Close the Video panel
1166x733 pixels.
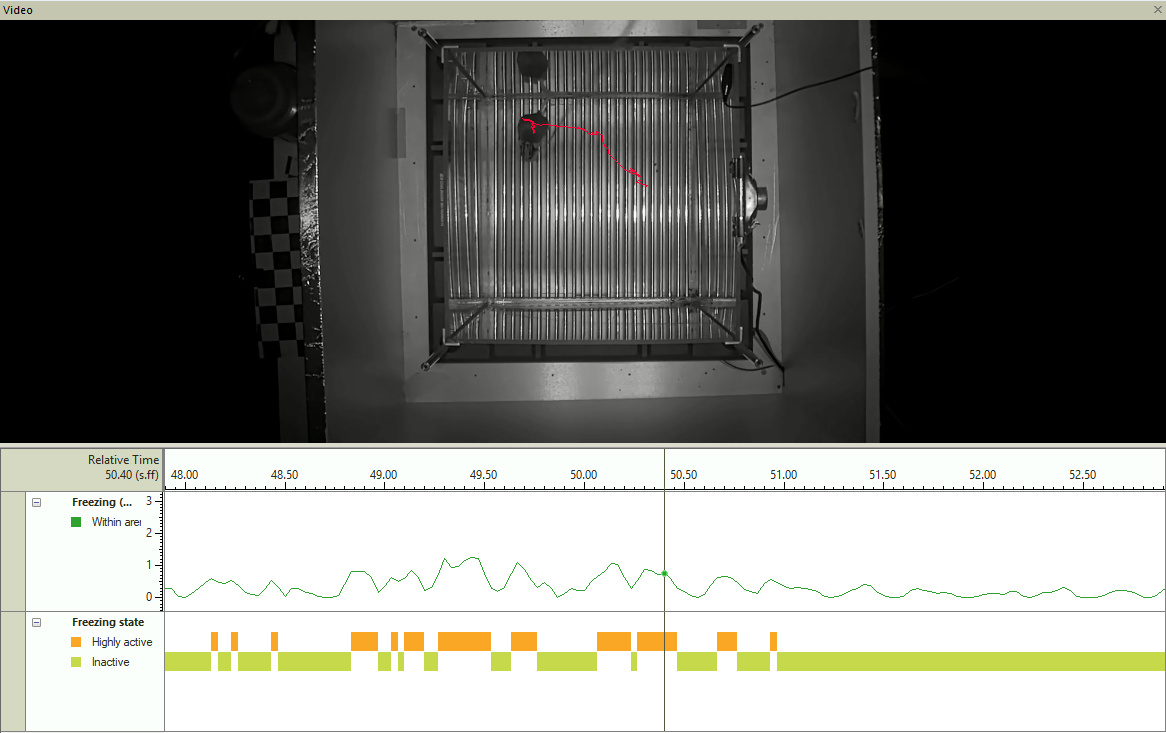[x=1157, y=10]
